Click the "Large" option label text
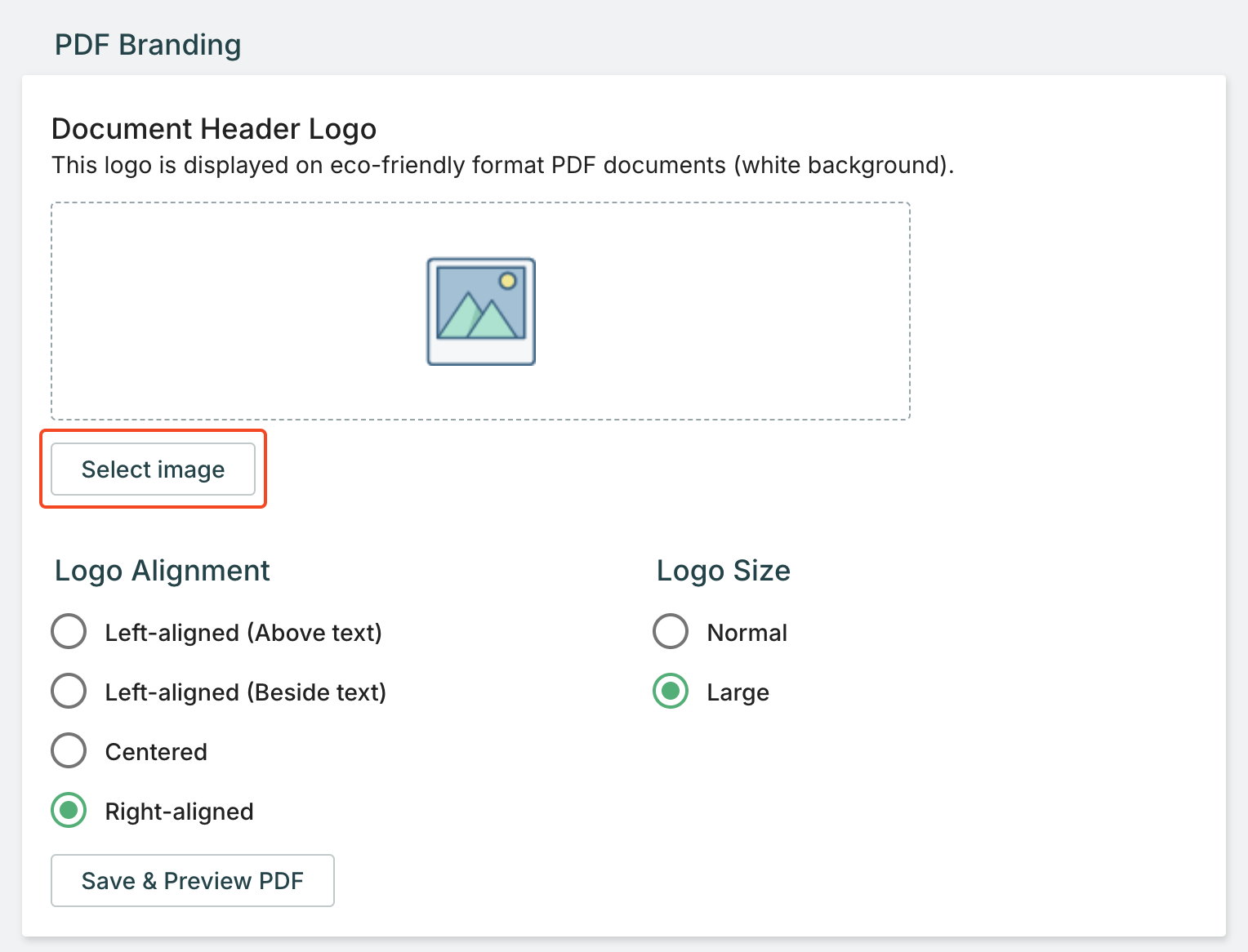The image size is (1248, 952). 738,692
